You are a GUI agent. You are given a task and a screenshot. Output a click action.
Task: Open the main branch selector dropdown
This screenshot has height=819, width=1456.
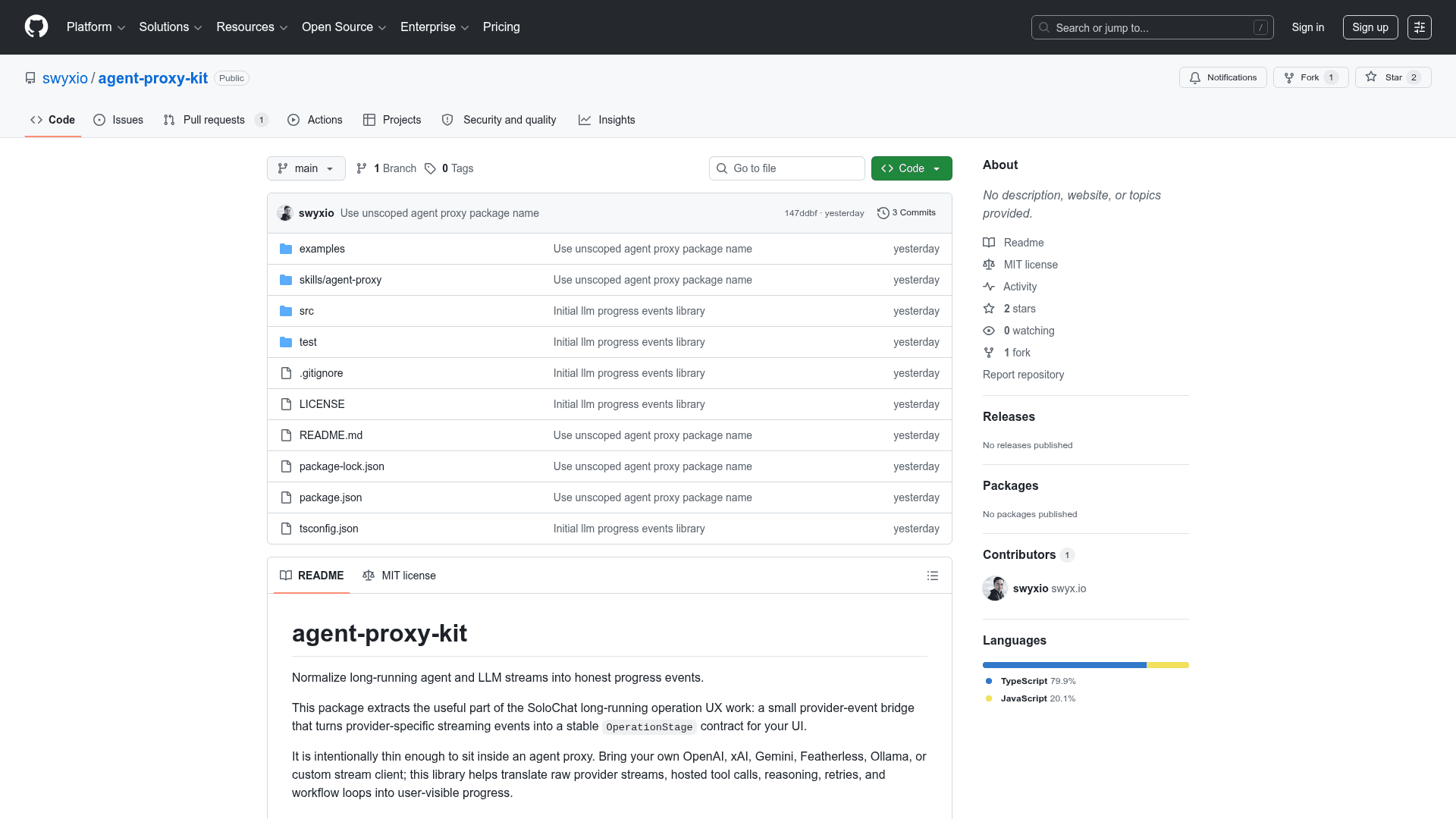[306, 168]
